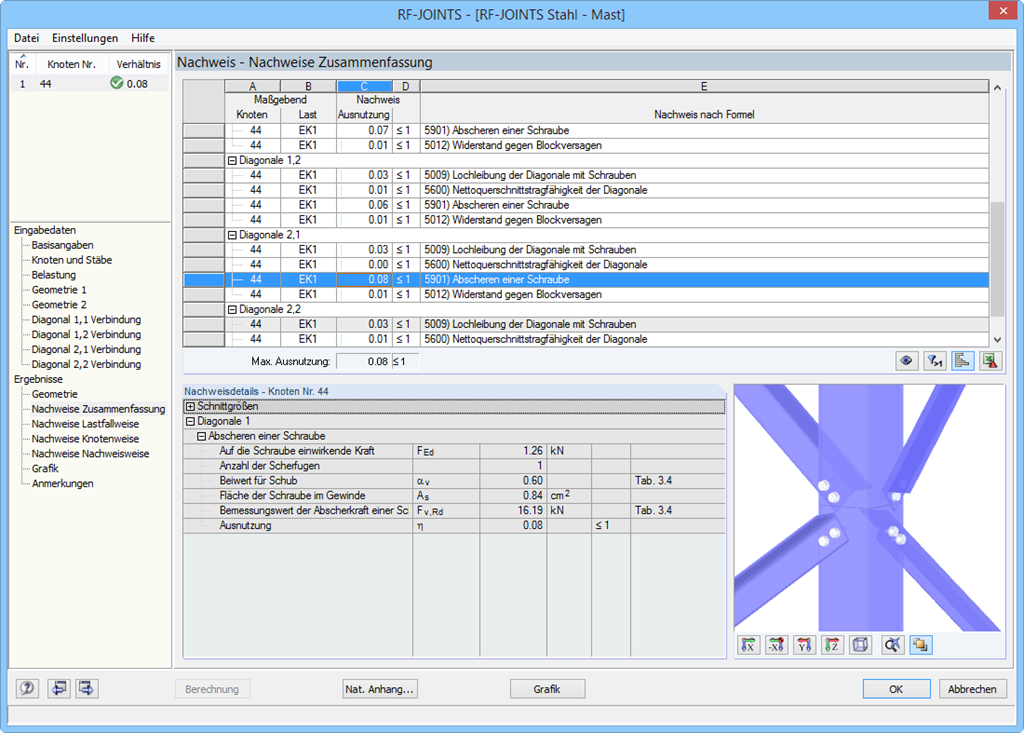
Task: Click the Berechnung button
Action: pyautogui.click(x=212, y=689)
